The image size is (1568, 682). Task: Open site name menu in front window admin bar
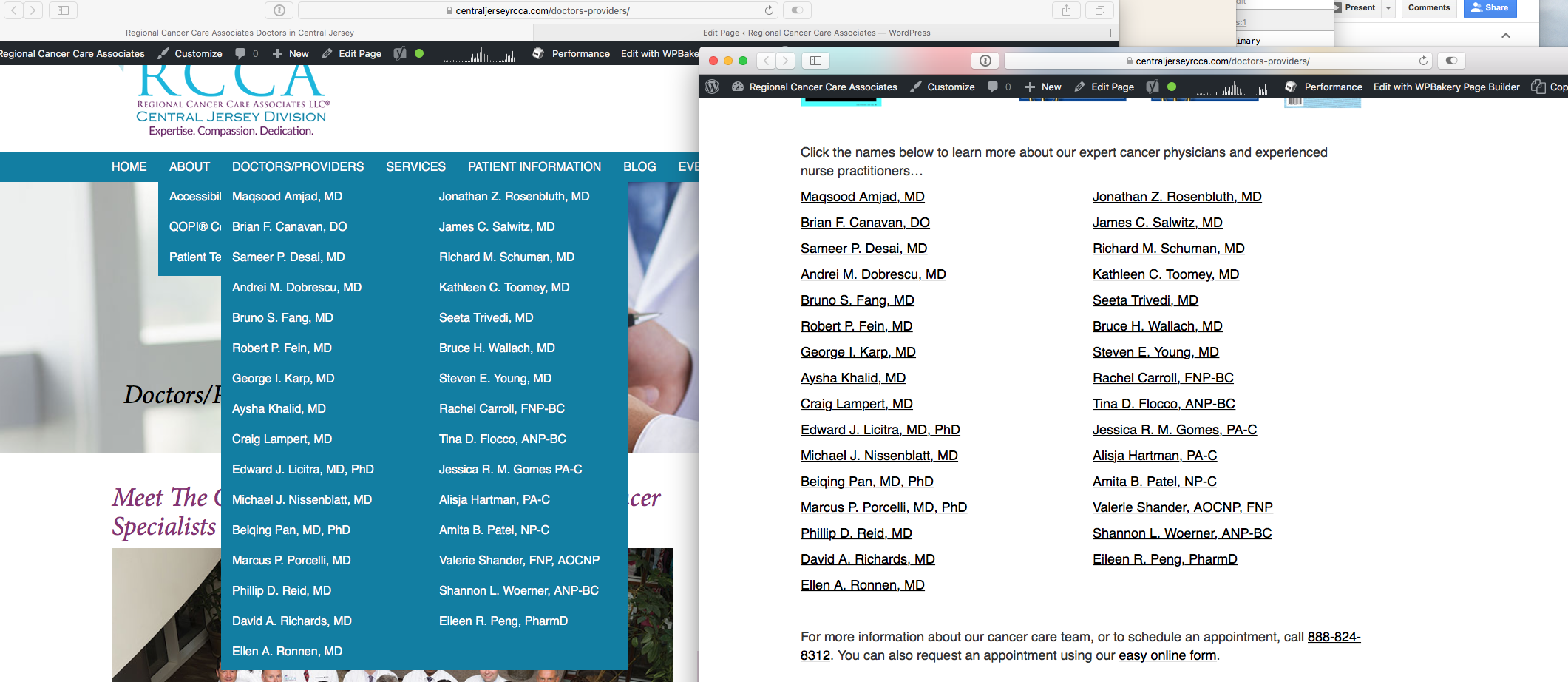(815, 87)
